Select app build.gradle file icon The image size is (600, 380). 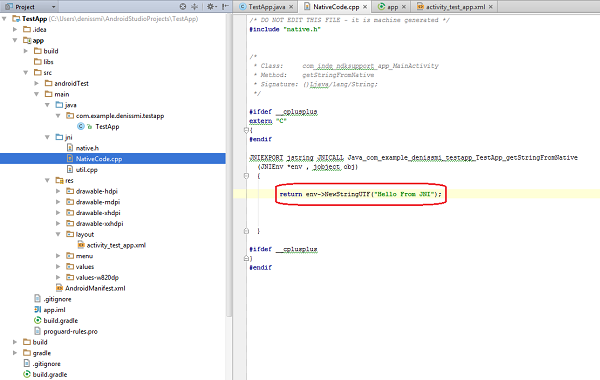pyautogui.click(x=38, y=320)
